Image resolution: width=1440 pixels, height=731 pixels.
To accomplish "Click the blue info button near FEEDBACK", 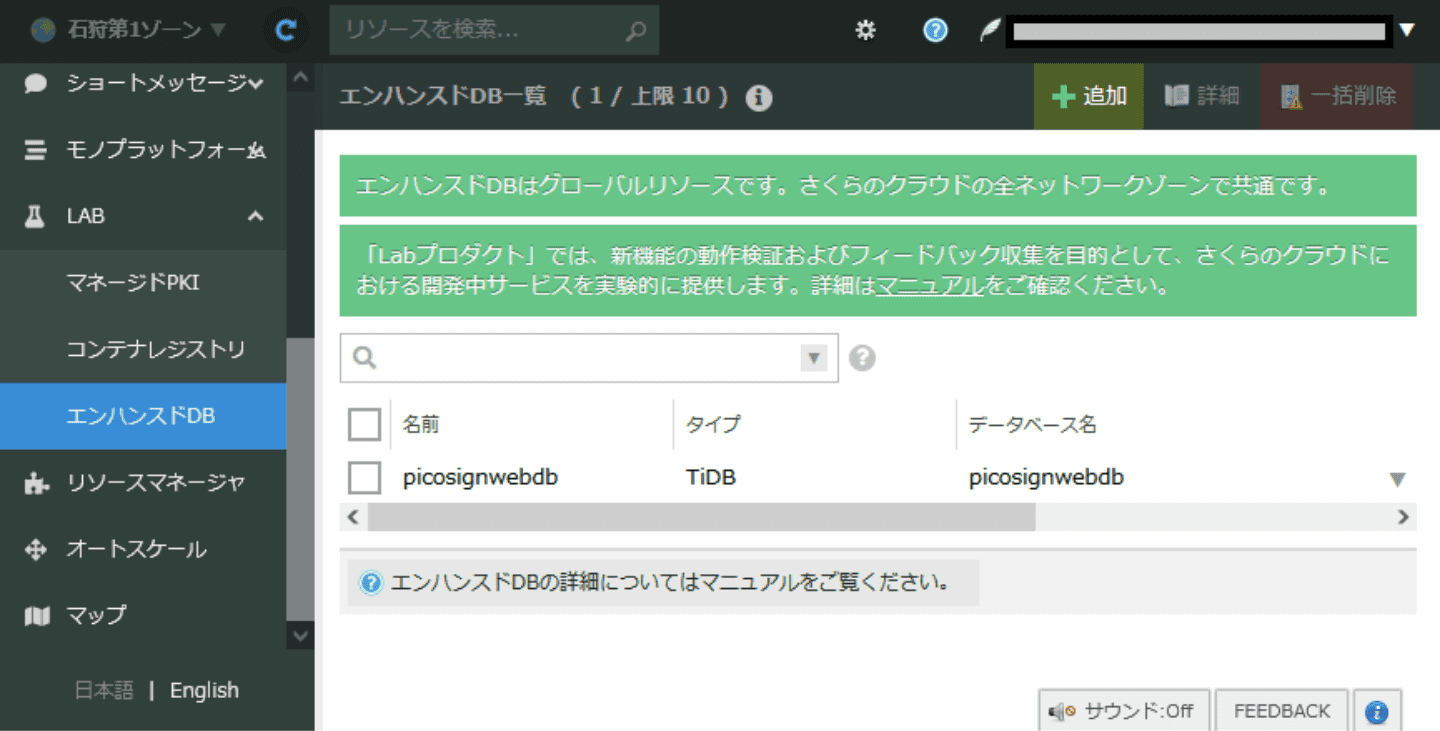I will 1377,711.
